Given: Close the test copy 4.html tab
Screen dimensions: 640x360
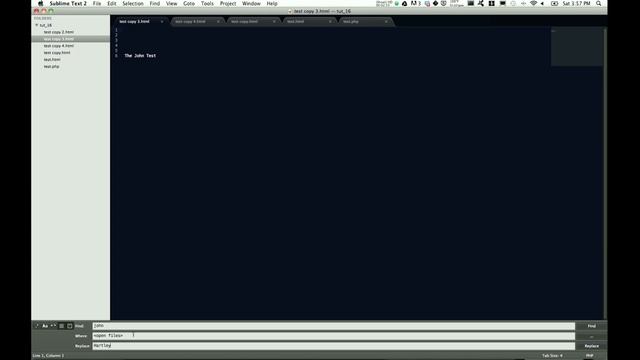Looking at the screenshot, I should (218, 21).
